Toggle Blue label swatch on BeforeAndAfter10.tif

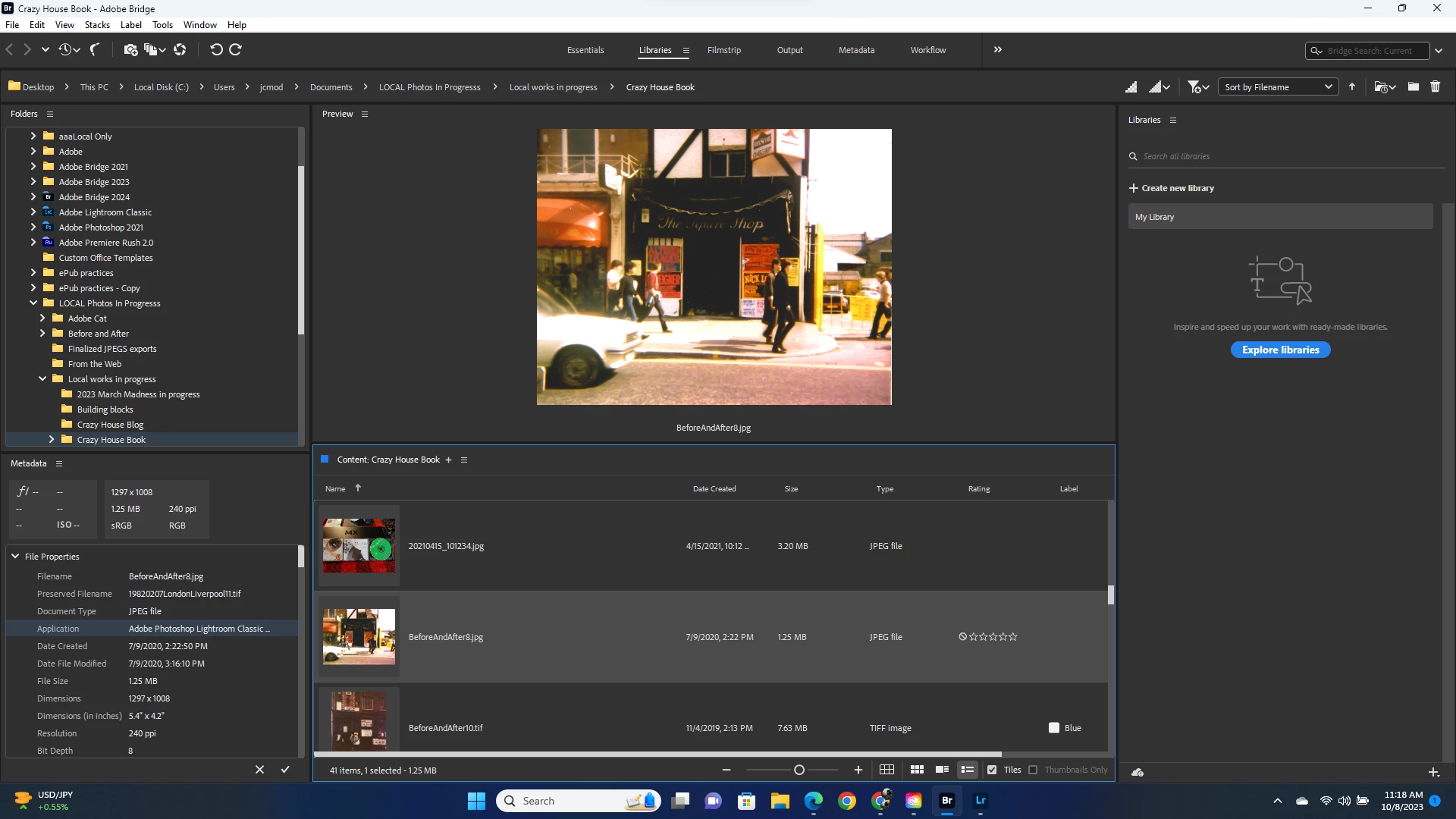point(1054,728)
